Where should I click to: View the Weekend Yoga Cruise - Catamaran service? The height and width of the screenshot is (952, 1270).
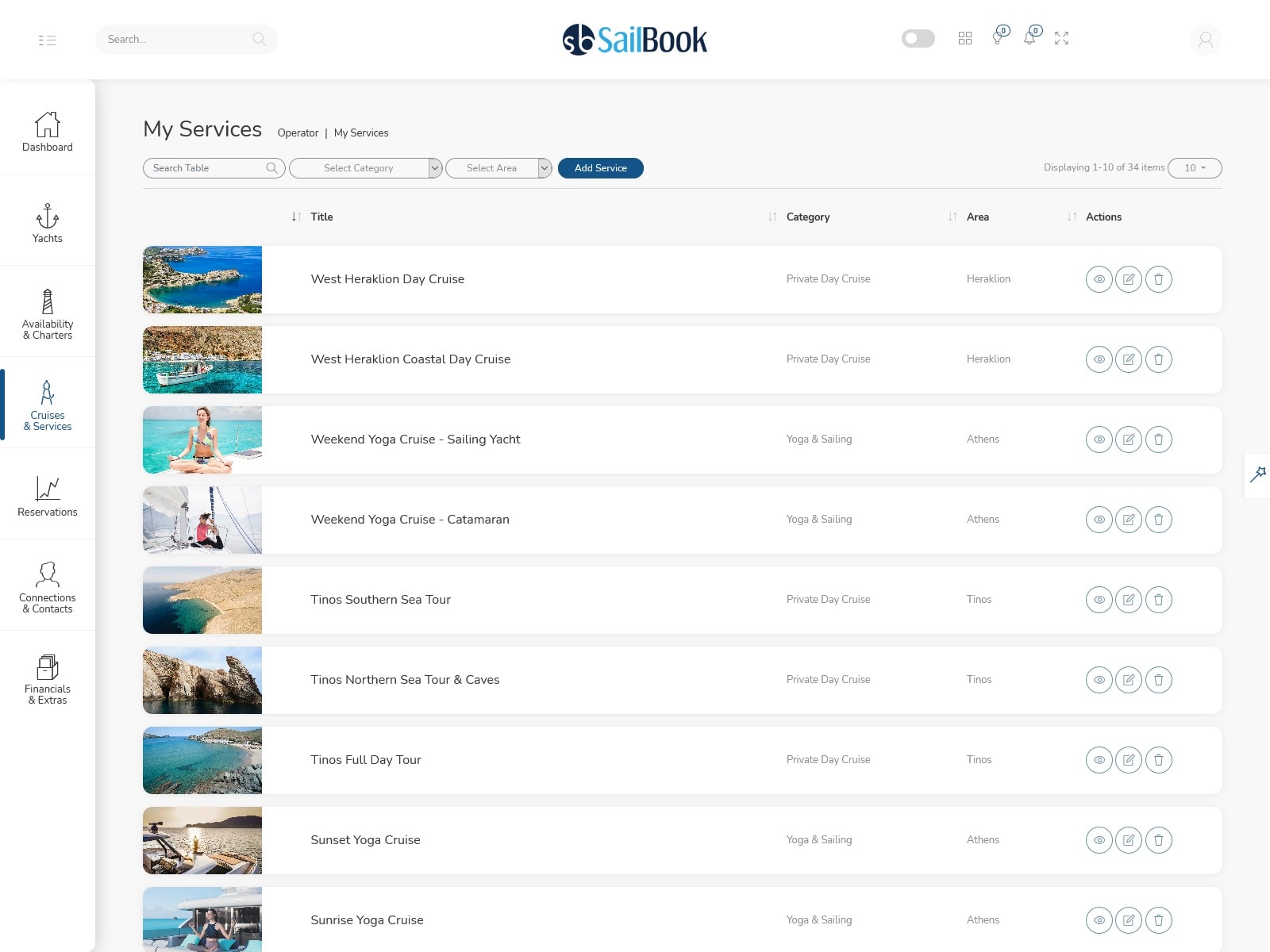pos(1099,520)
